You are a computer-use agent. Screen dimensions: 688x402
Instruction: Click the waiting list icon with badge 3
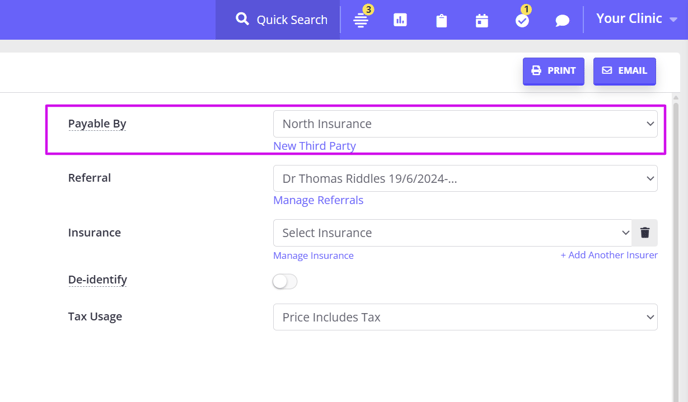(361, 20)
